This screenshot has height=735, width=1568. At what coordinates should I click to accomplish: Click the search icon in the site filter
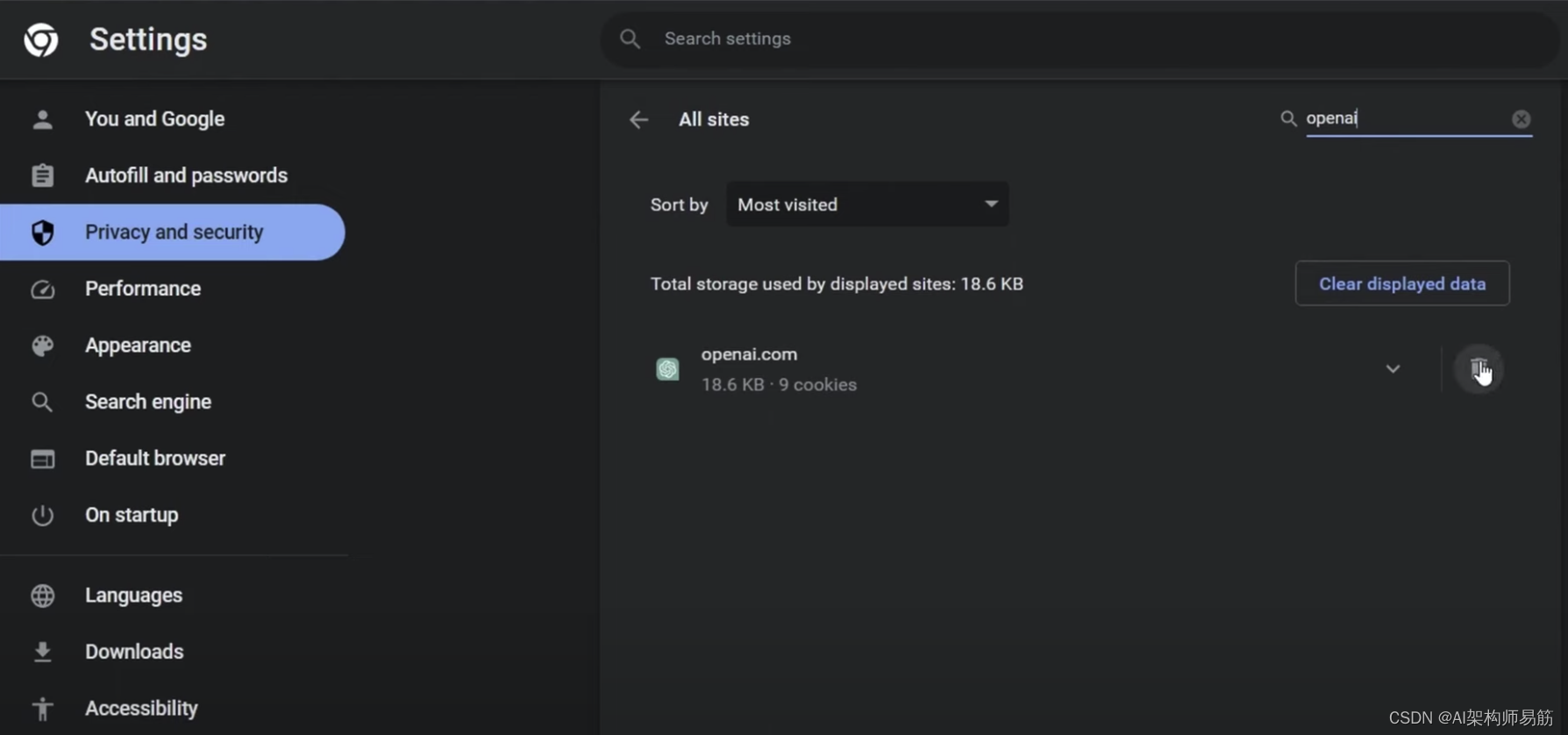click(x=1288, y=118)
